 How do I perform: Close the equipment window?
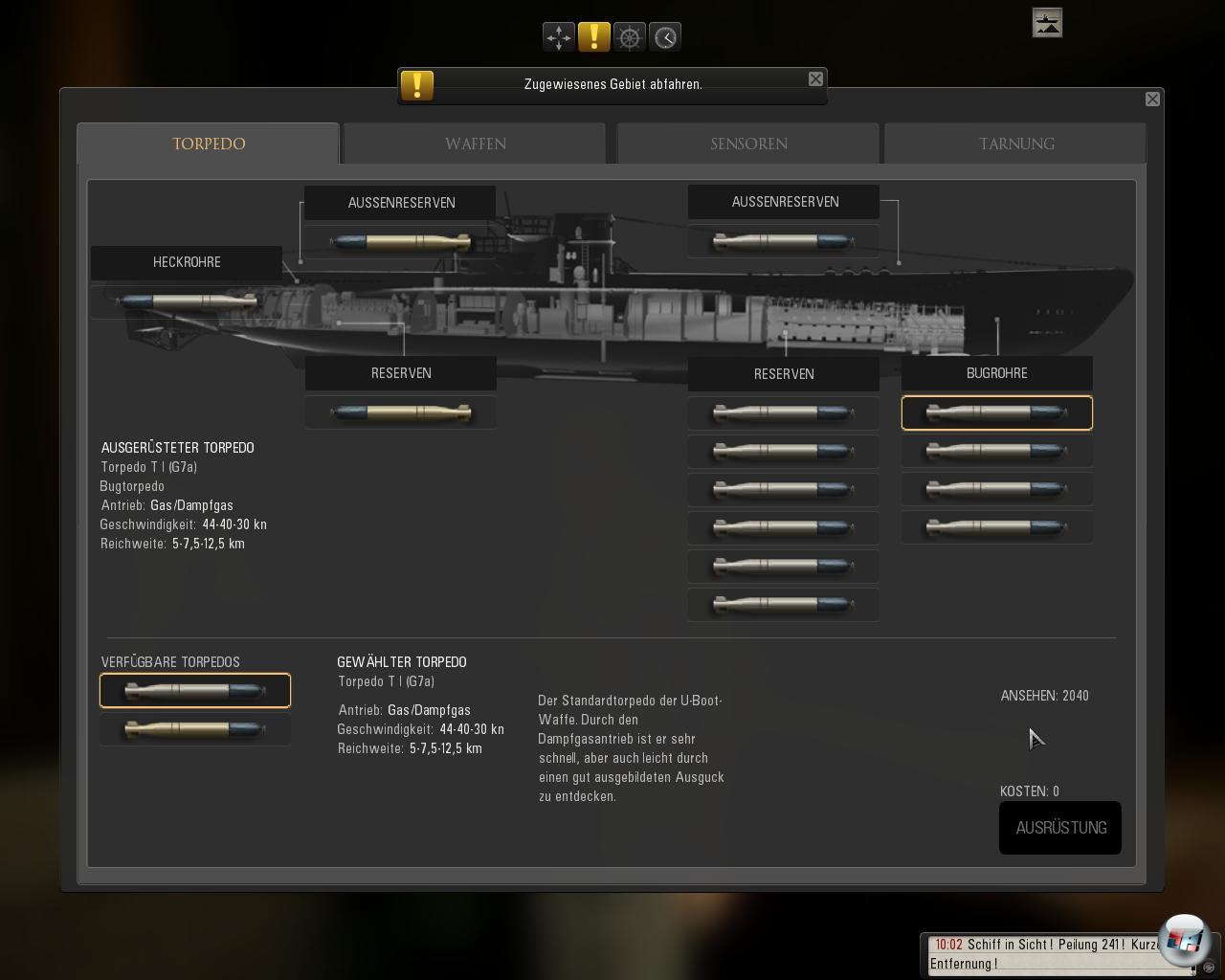point(1152,100)
